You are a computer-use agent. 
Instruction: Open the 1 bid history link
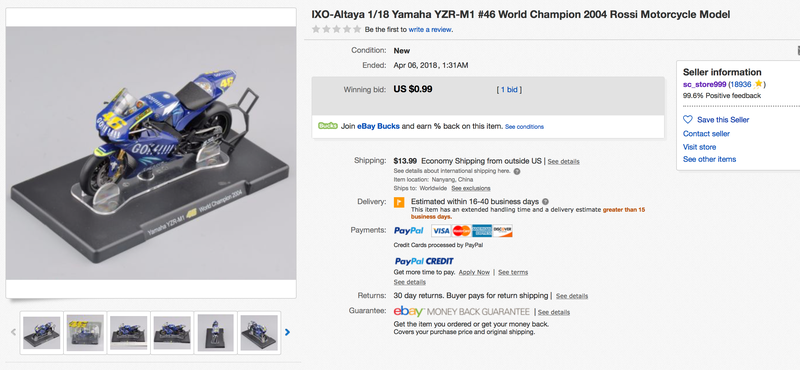pos(509,90)
